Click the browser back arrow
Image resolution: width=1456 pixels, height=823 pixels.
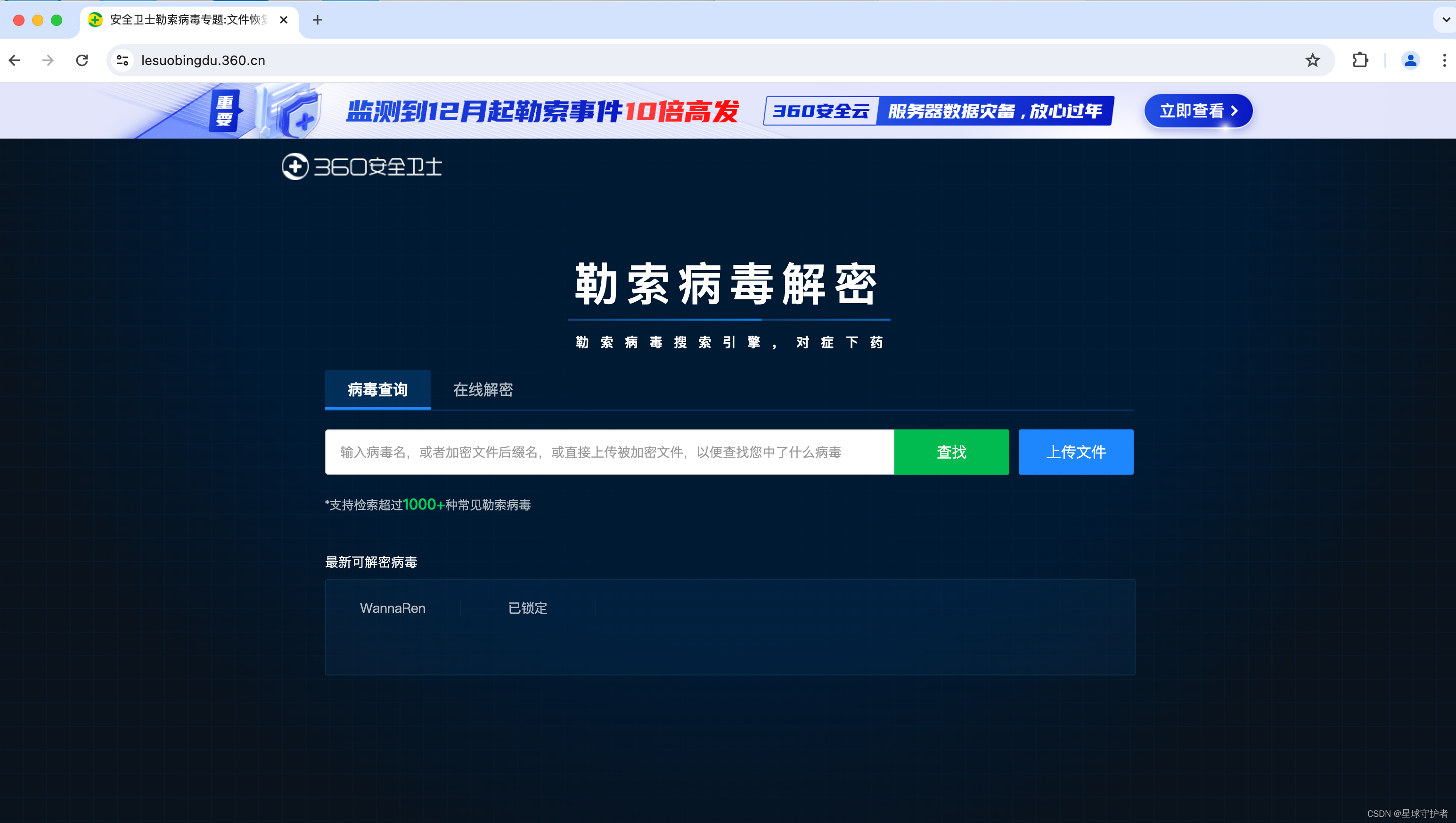15,60
